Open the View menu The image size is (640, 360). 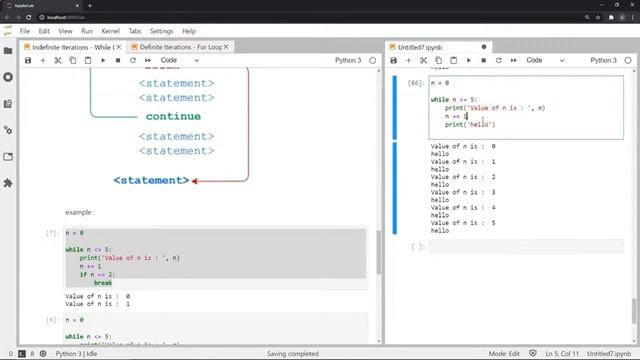coord(65,31)
